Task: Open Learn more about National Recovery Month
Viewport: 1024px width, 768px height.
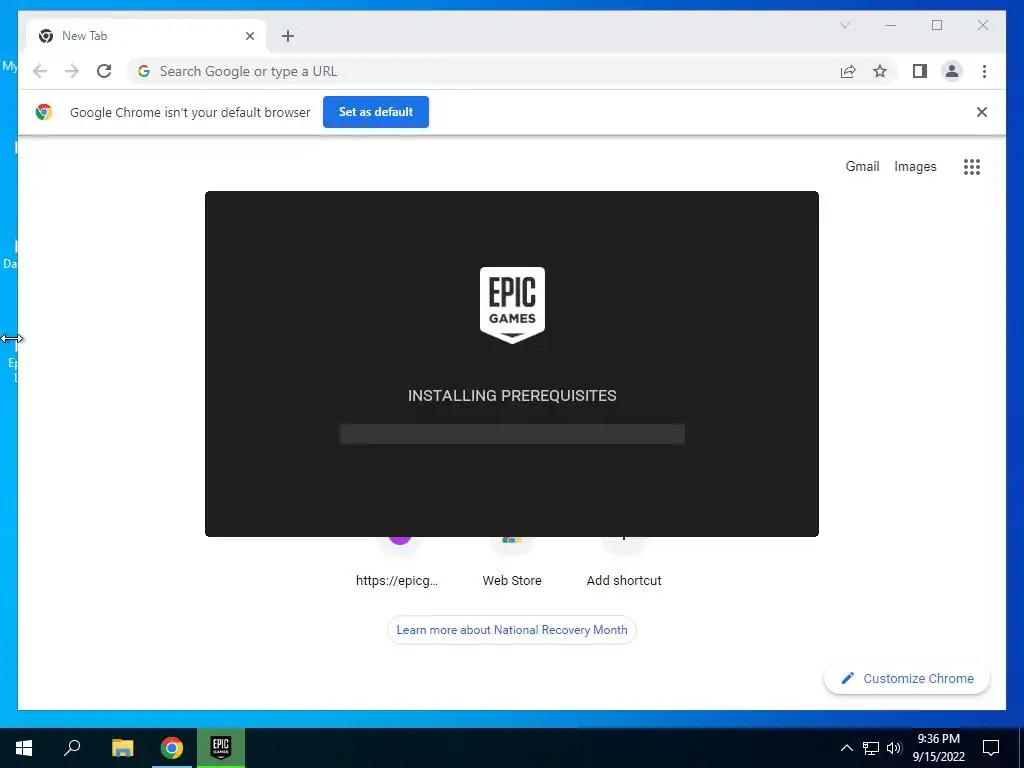Action: 512,630
